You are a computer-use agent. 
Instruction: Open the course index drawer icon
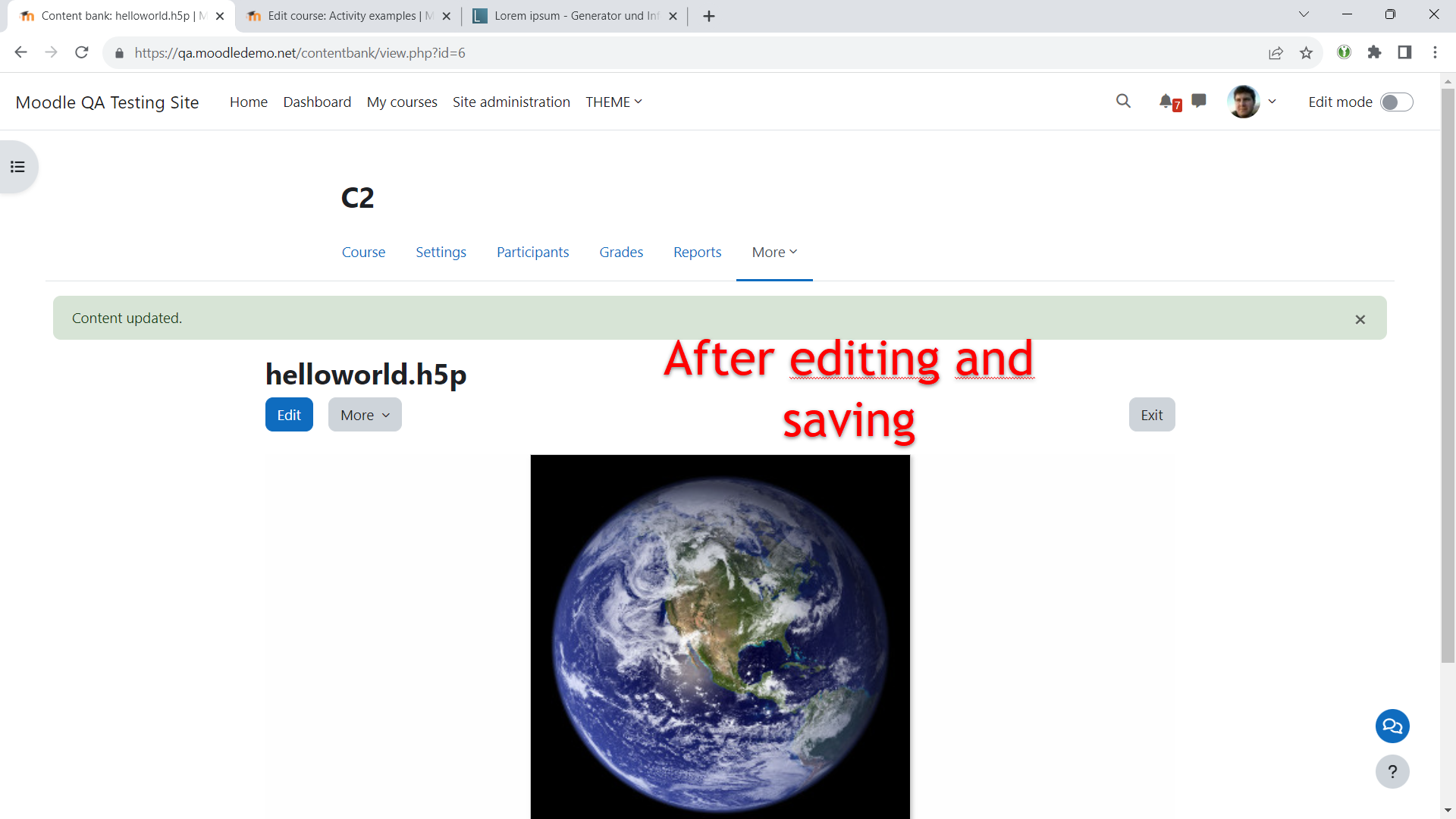point(17,167)
